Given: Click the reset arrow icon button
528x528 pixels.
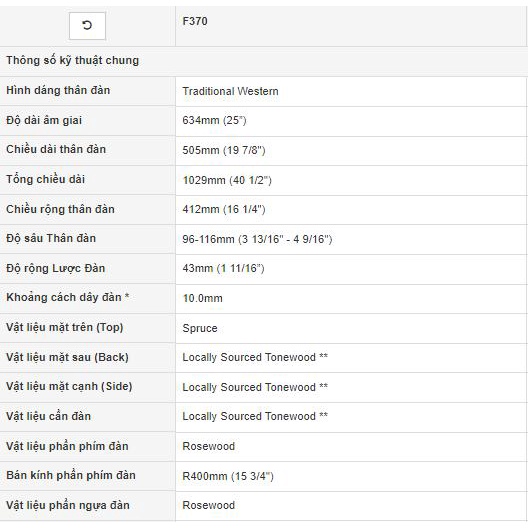Looking at the screenshot, I should (x=87, y=26).
